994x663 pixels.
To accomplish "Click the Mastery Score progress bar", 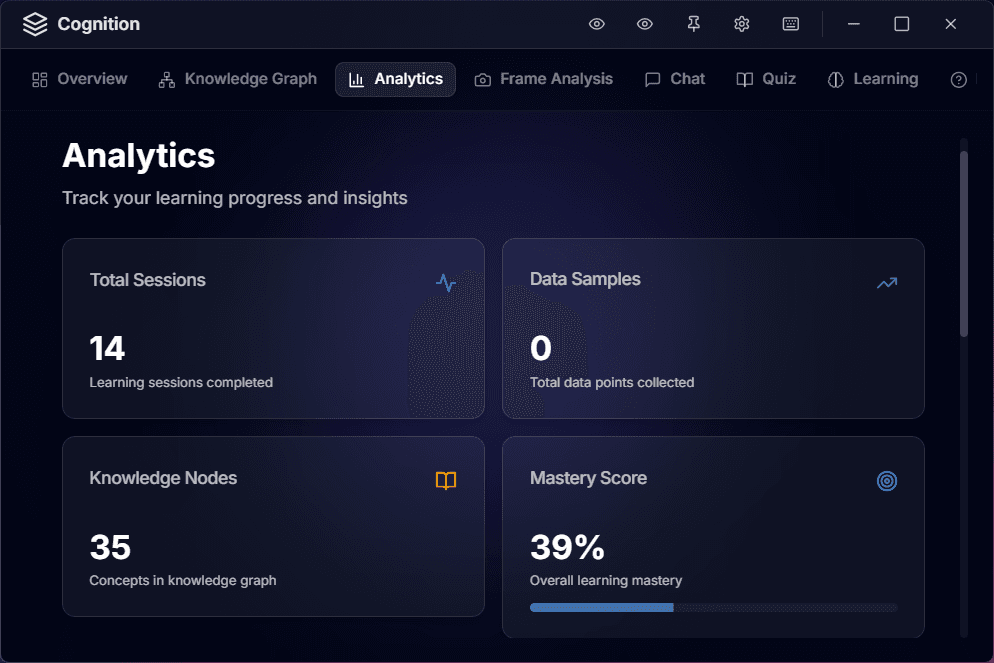I will 713,607.
